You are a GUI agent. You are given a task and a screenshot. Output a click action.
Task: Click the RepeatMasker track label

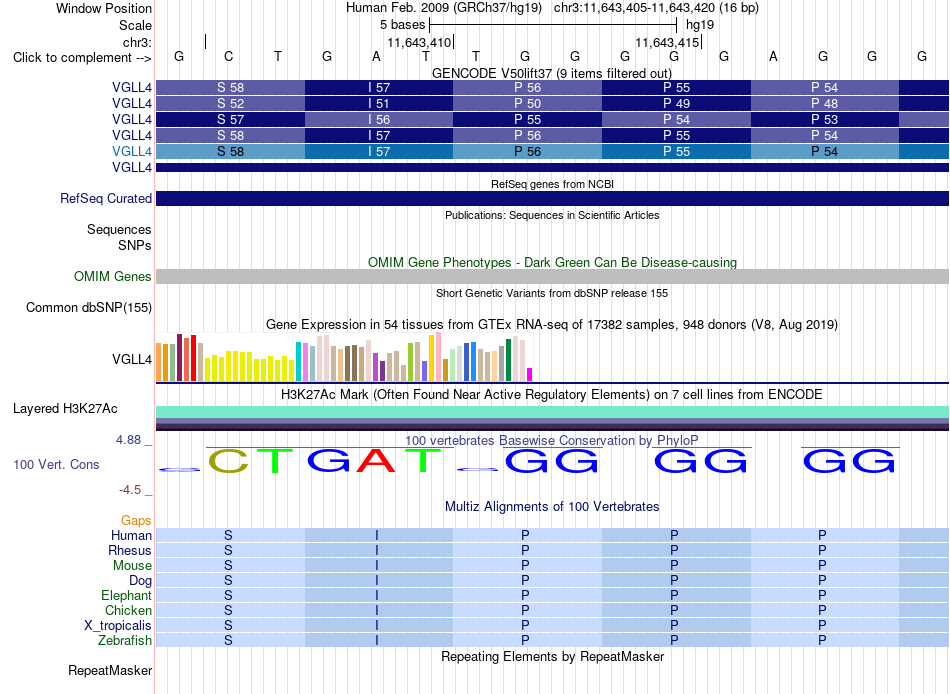[110, 670]
